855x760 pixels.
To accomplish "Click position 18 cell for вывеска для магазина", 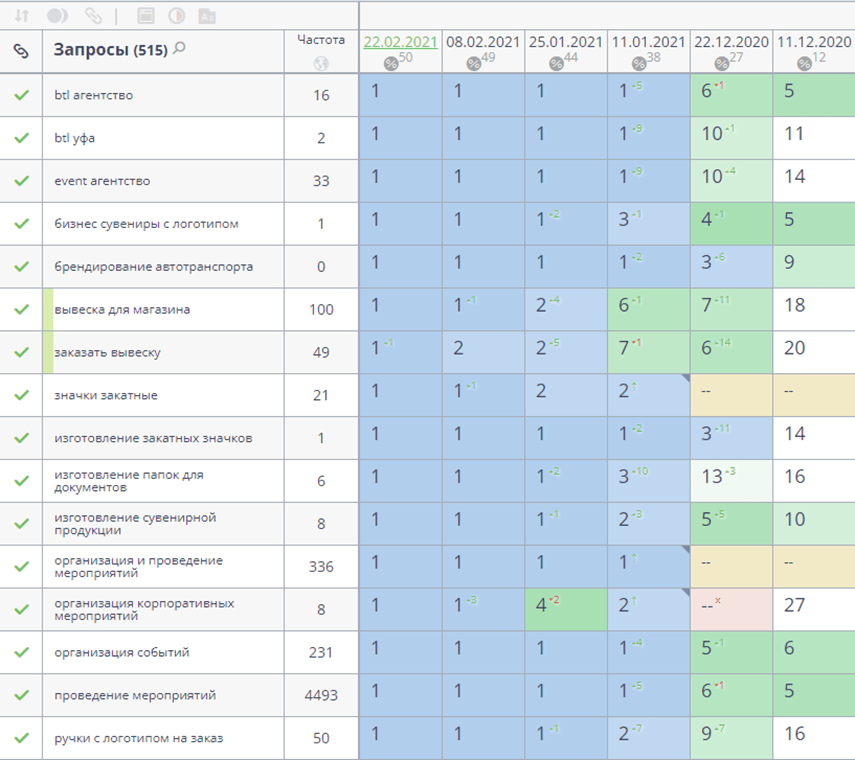I will pyautogui.click(x=814, y=309).
